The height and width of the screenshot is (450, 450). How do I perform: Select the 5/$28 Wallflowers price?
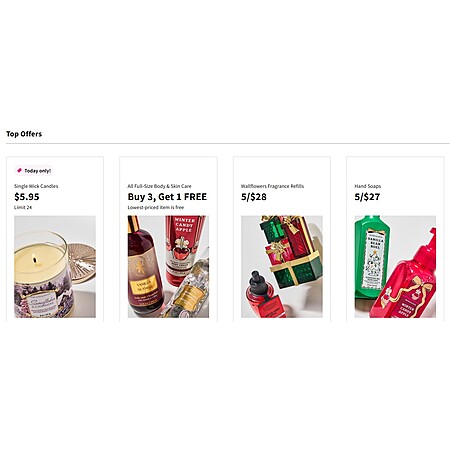click(x=254, y=197)
